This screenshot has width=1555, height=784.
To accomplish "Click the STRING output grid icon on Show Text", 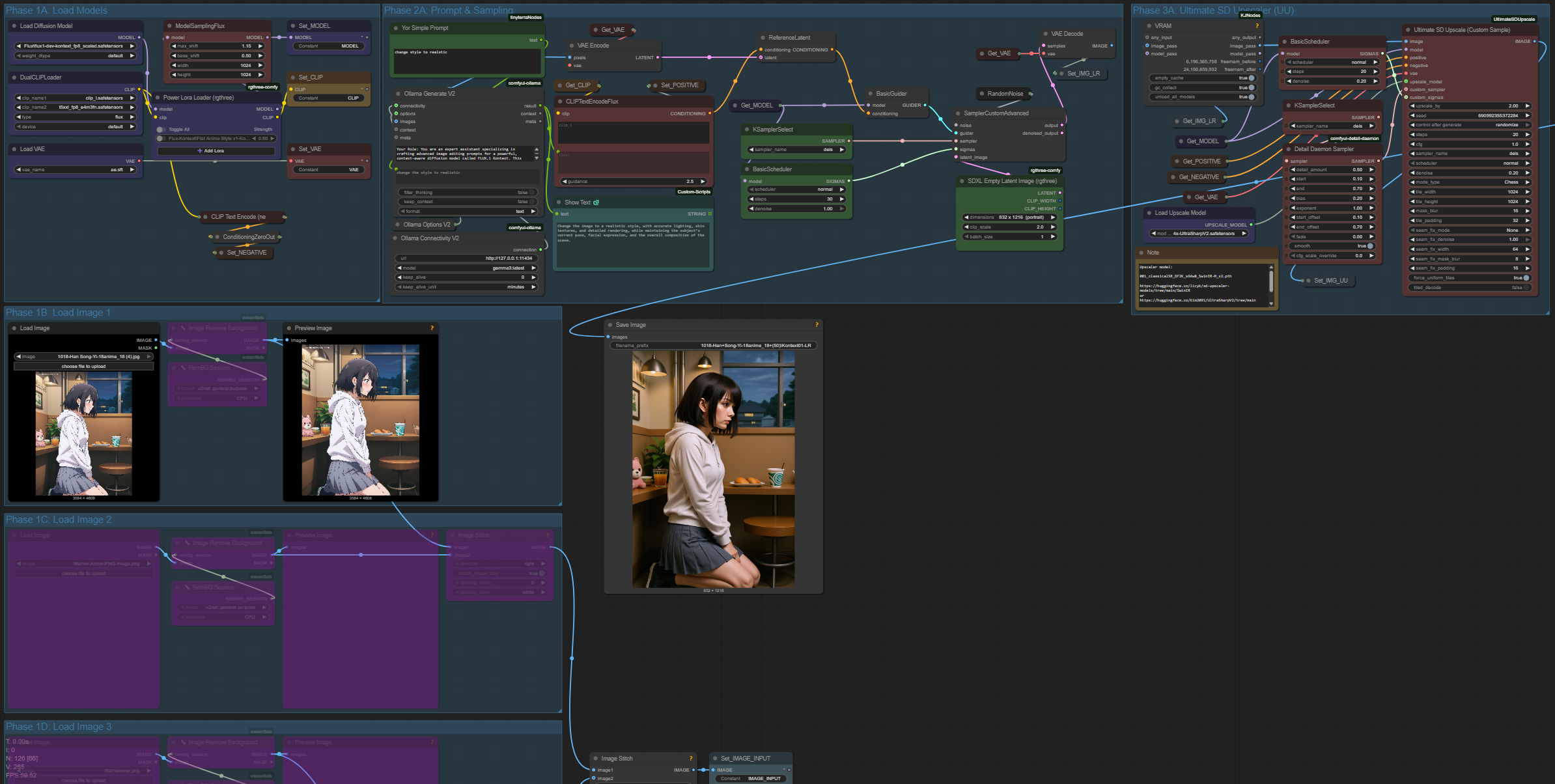I will 710,214.
